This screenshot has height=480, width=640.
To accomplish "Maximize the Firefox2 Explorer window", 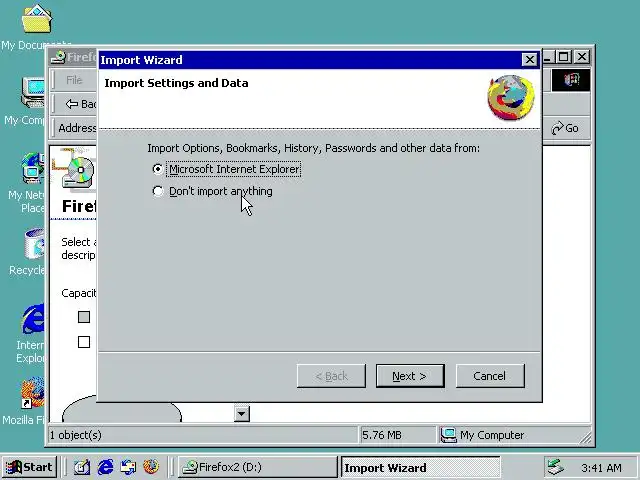I will (564, 56).
